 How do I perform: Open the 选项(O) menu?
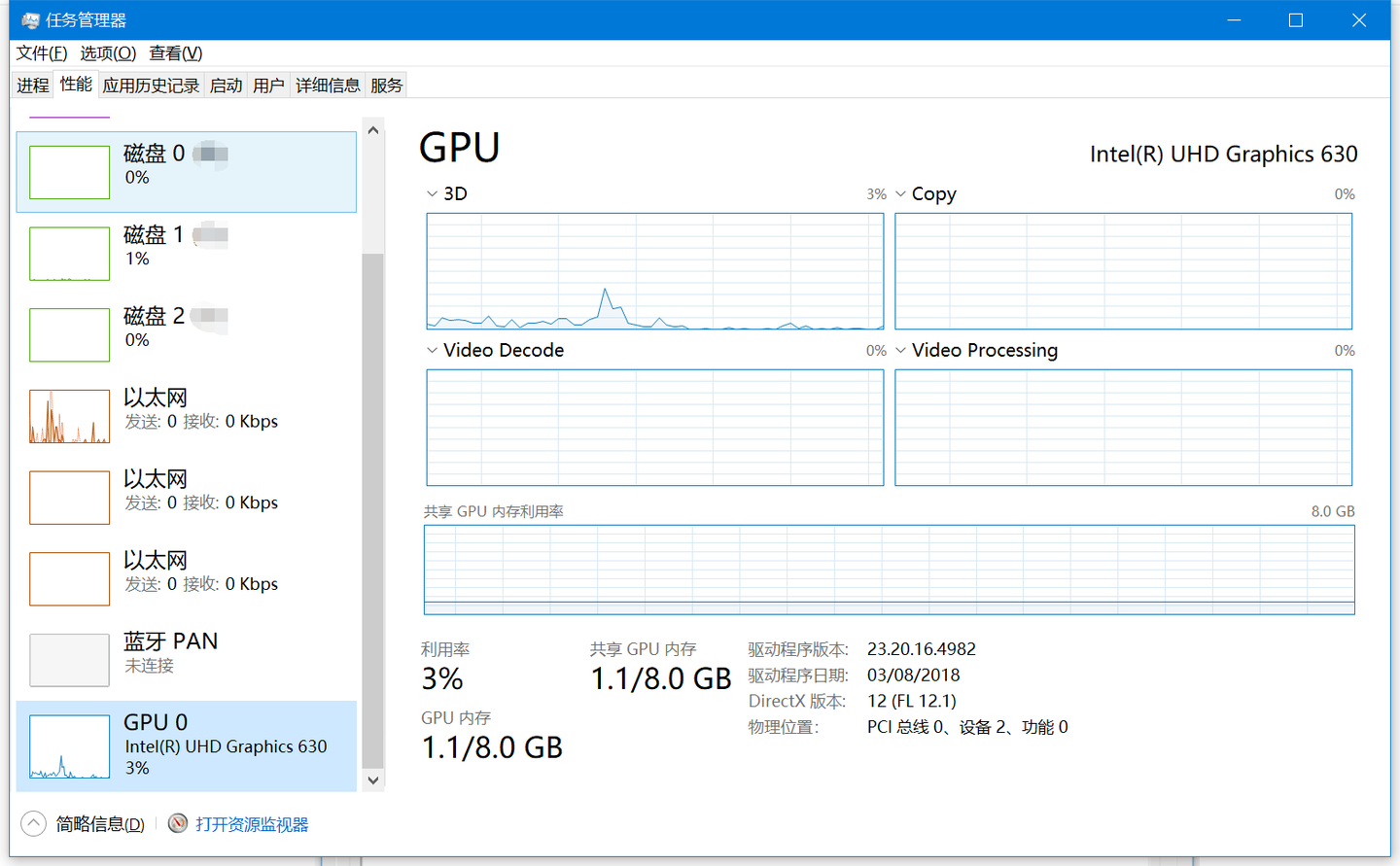tap(108, 53)
